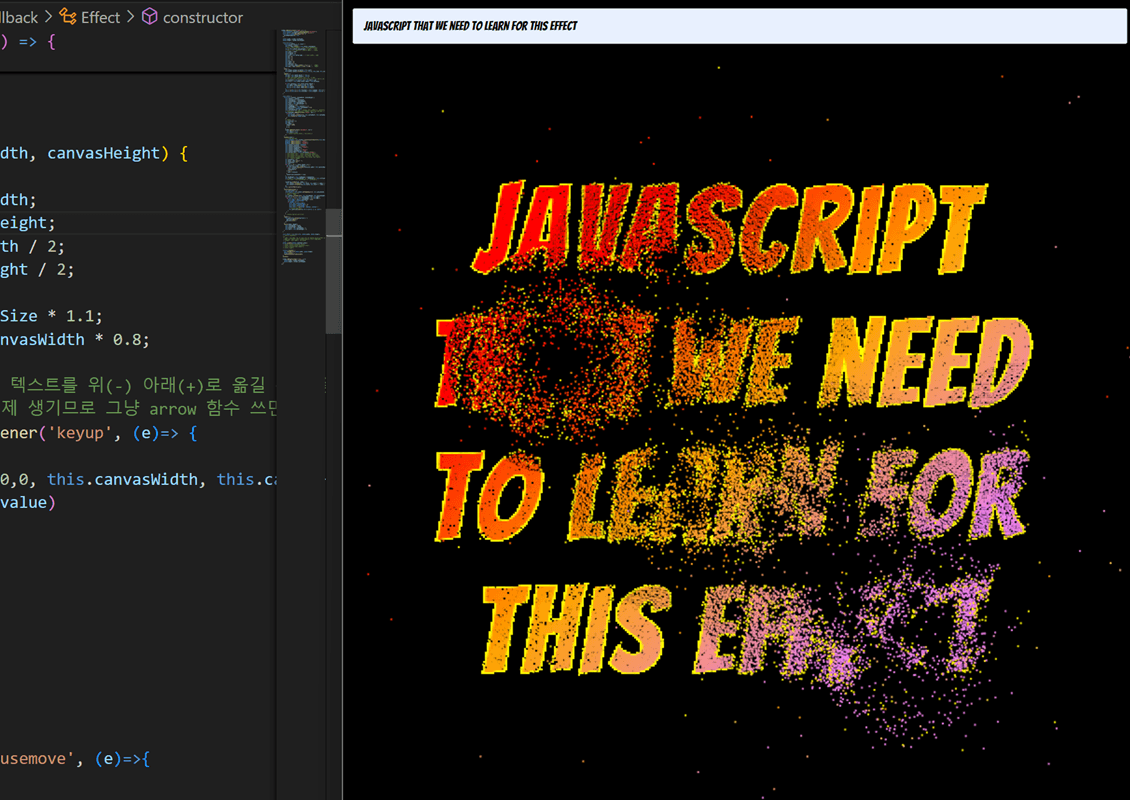The image size is (1130, 800).
Task: Focus the text input above the canvas
Action: click(739, 26)
